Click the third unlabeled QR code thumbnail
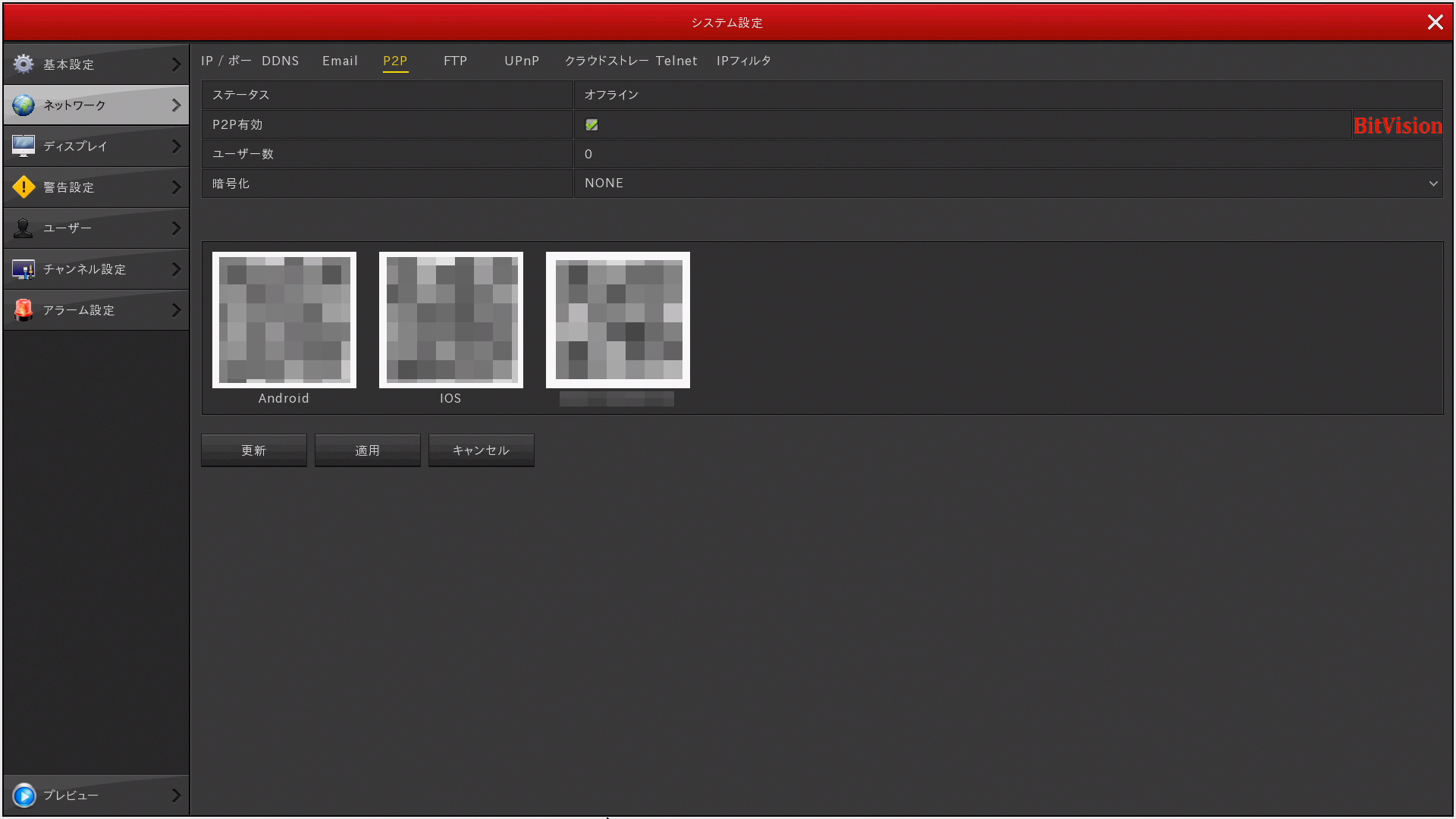The height and width of the screenshot is (819, 1456). 618,320
